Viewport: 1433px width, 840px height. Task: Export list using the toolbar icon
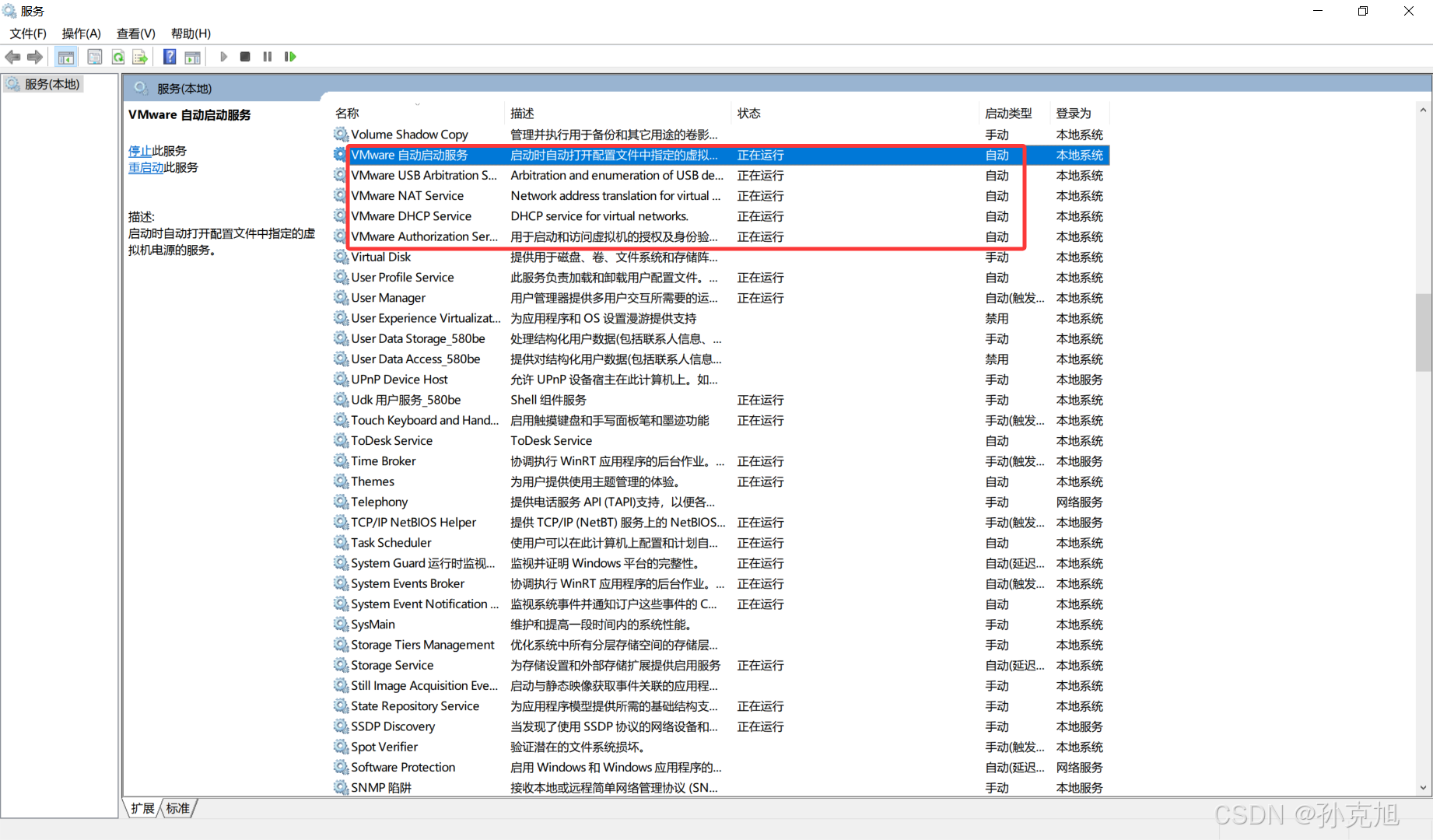point(140,57)
